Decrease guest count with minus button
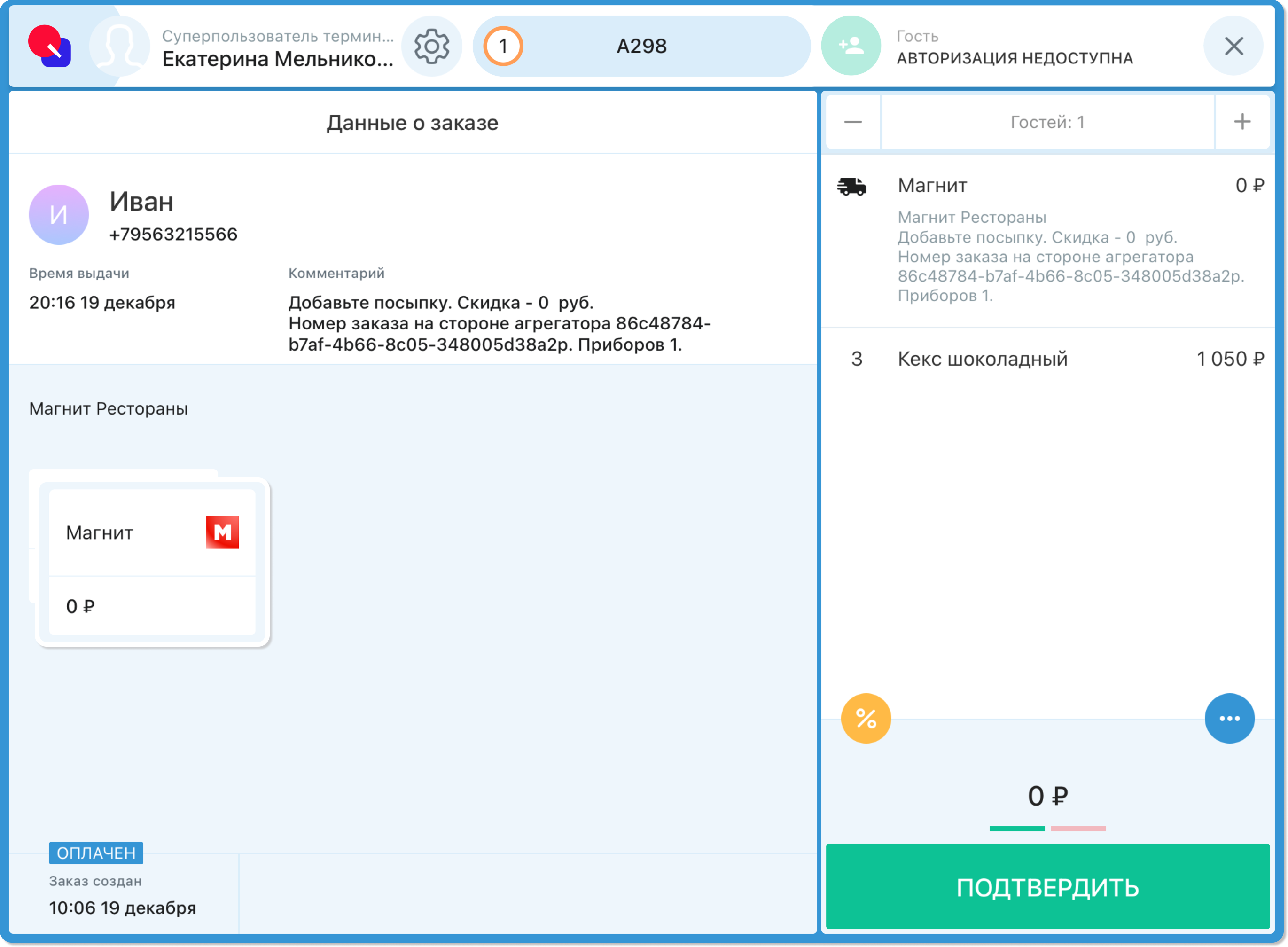The width and height of the screenshot is (1288, 947). click(852, 122)
